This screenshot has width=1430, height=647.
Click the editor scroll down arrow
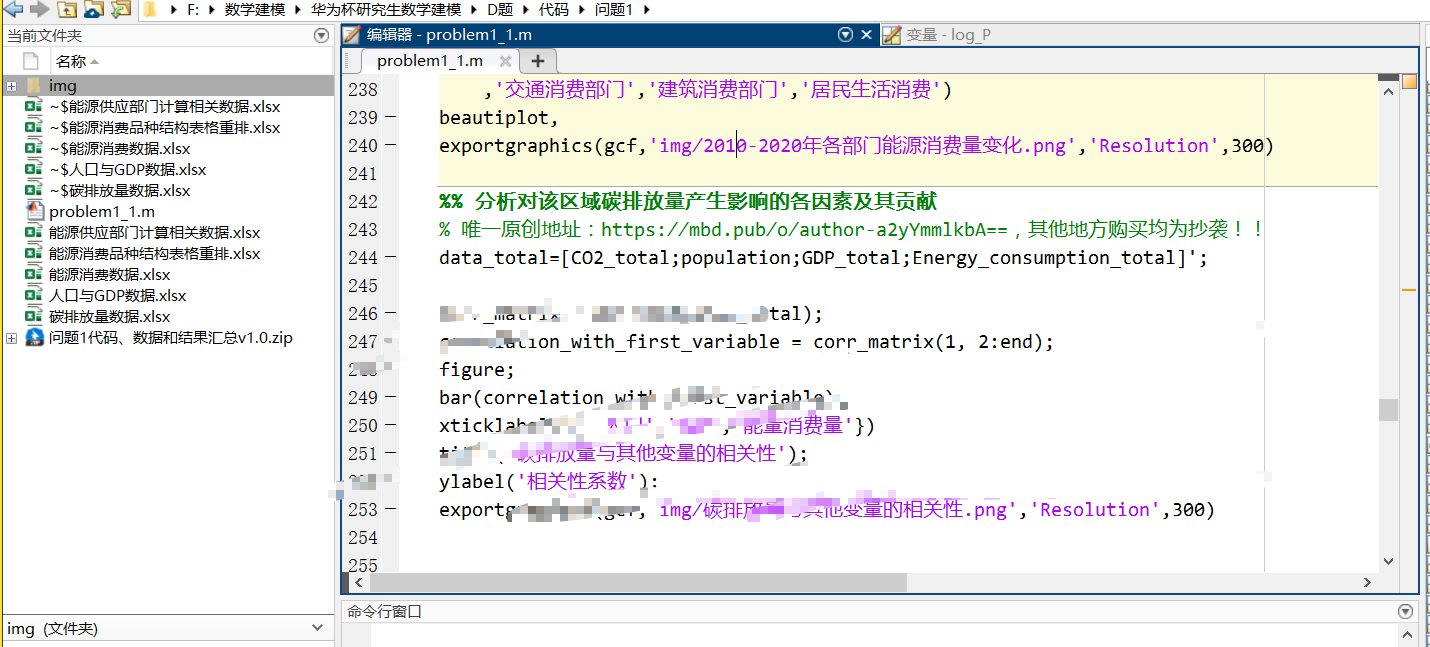[1387, 561]
